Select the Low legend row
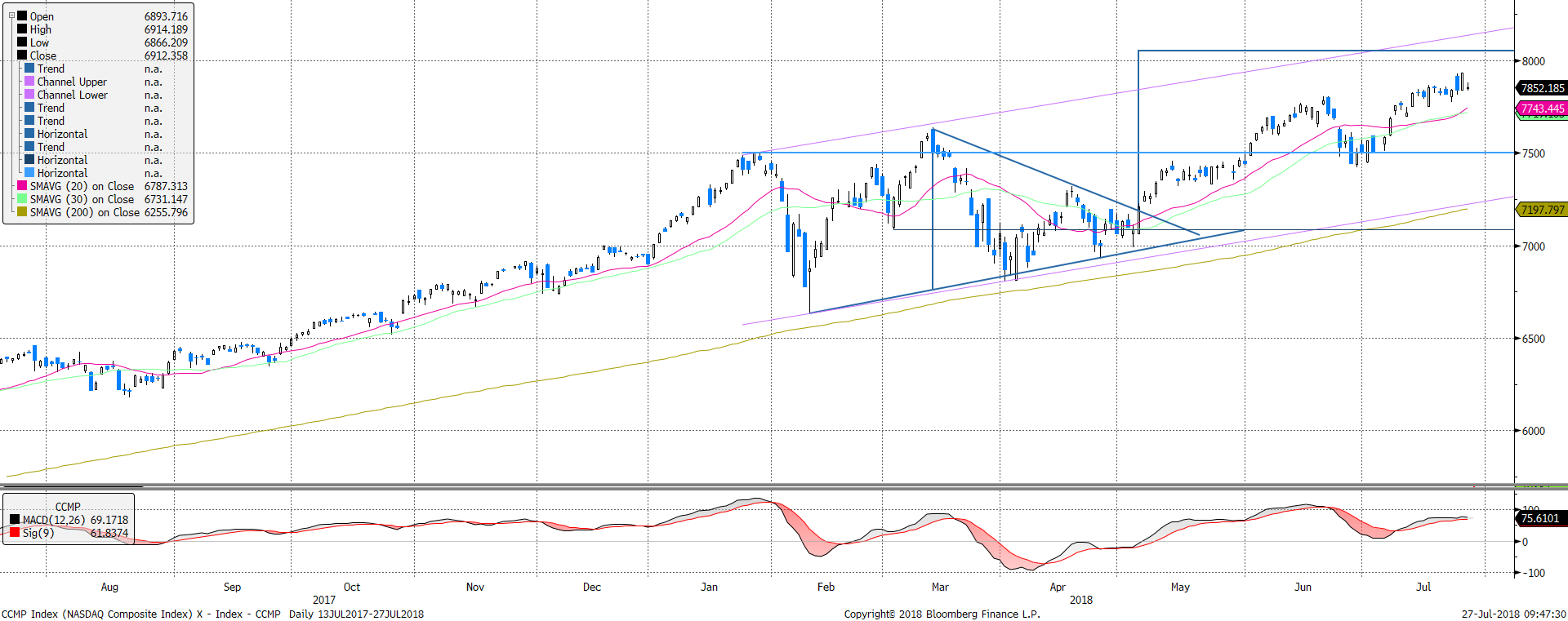The image size is (1568, 621). [39, 42]
